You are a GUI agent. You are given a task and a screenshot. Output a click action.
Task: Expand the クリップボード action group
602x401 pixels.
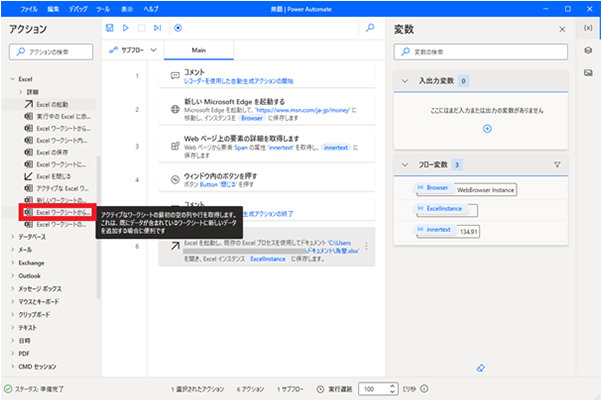pos(12,315)
